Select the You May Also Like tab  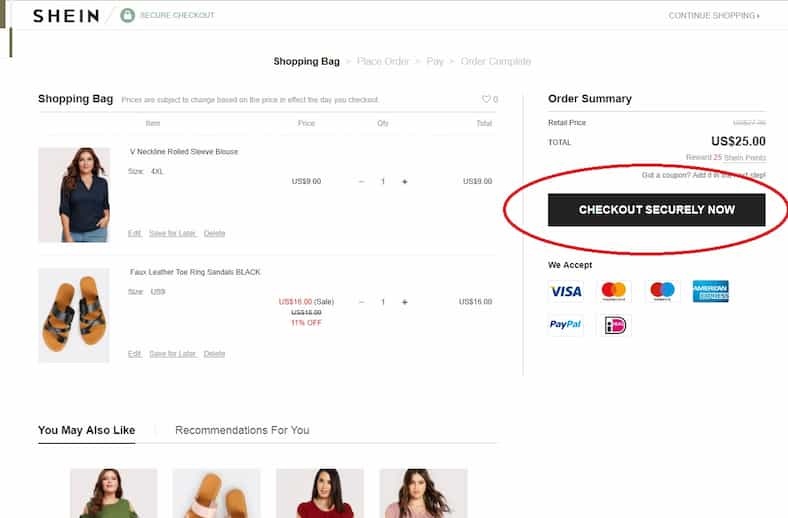click(86, 430)
